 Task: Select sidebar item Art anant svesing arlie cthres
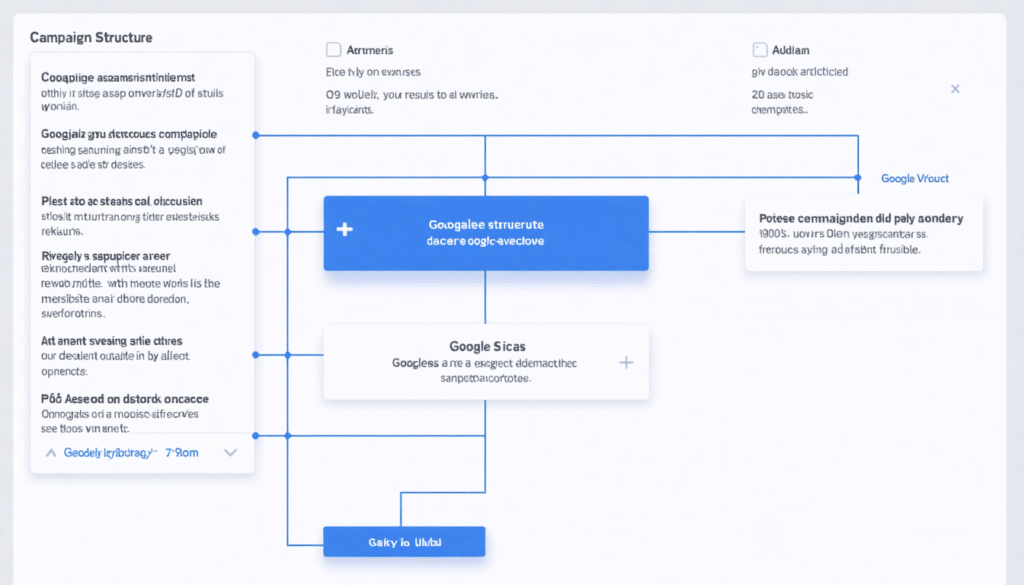pyautogui.click(x=116, y=355)
